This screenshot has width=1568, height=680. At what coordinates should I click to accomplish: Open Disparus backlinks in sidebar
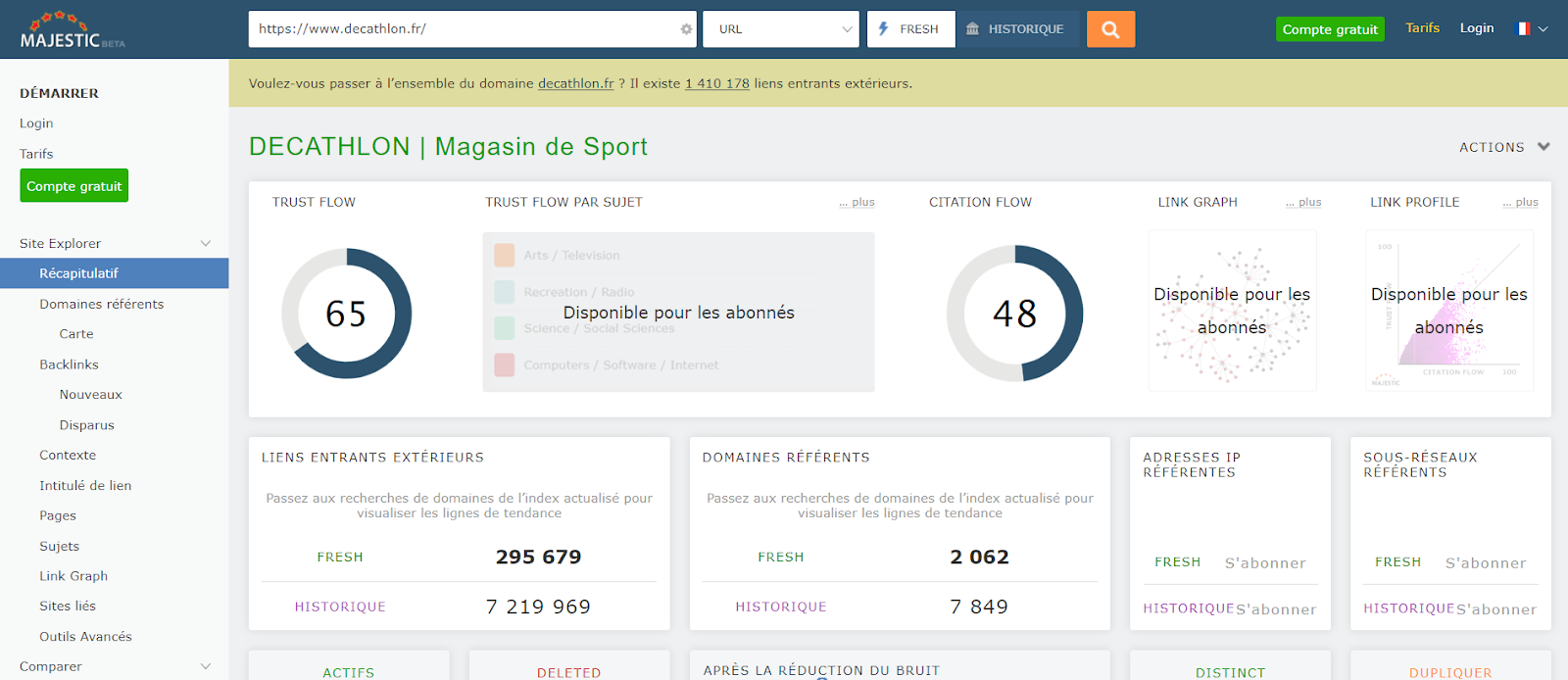click(87, 425)
